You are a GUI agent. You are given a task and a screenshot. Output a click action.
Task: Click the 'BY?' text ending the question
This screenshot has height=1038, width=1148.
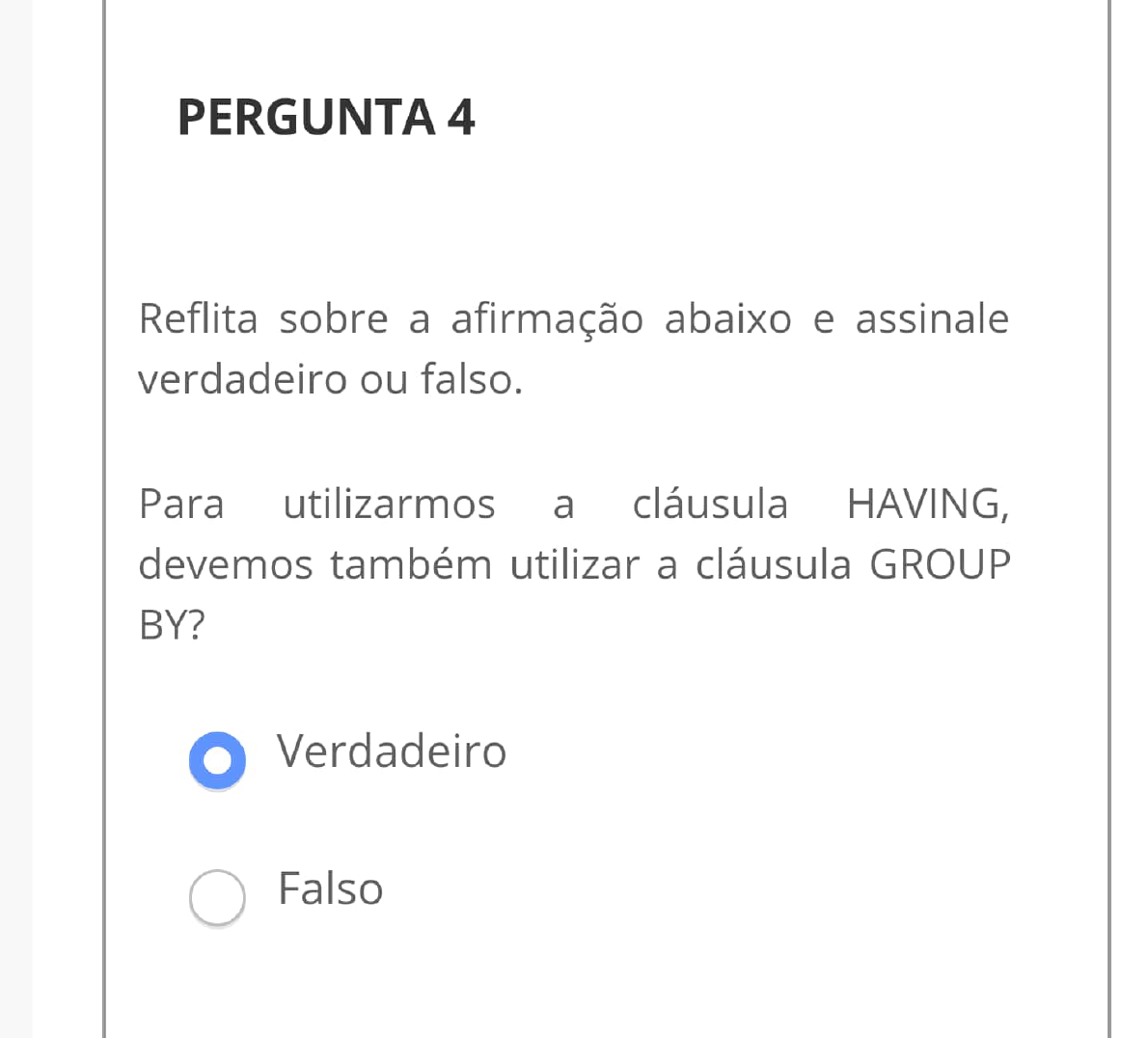[172, 626]
